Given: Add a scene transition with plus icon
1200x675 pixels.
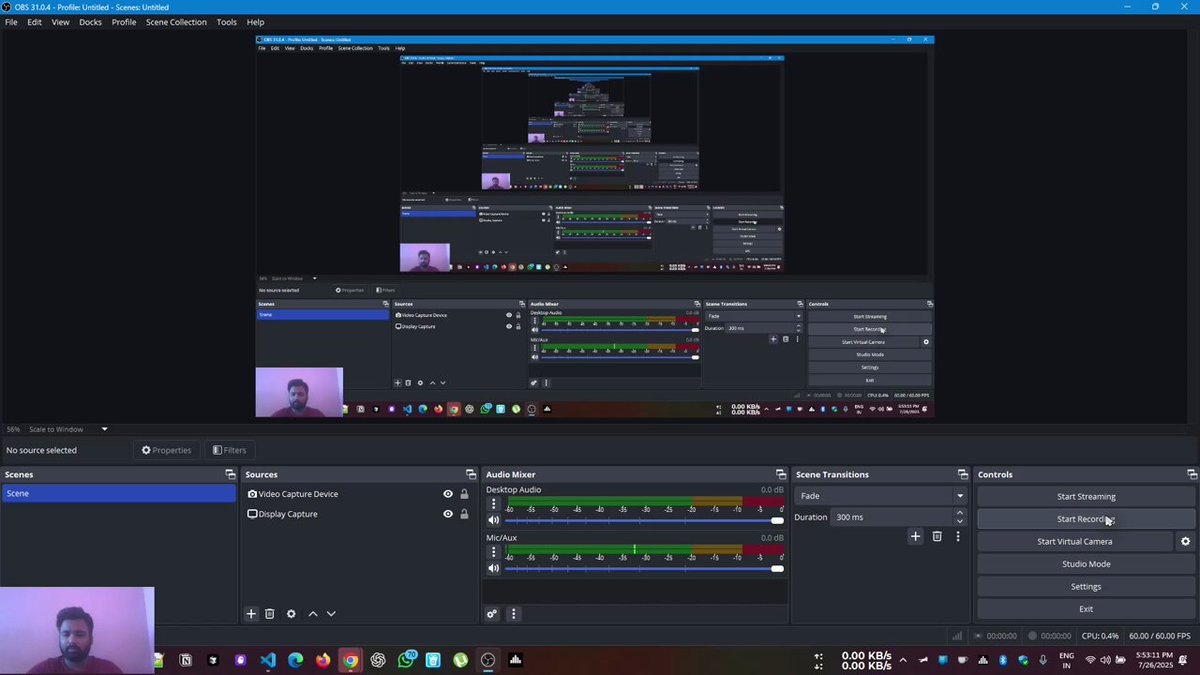Looking at the screenshot, I should (915, 537).
